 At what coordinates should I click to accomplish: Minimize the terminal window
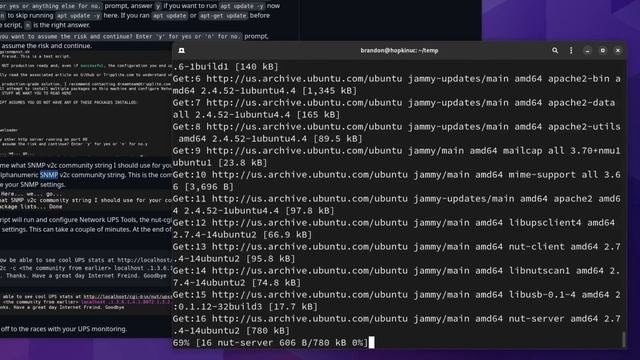pyautogui.click(x=587, y=51)
